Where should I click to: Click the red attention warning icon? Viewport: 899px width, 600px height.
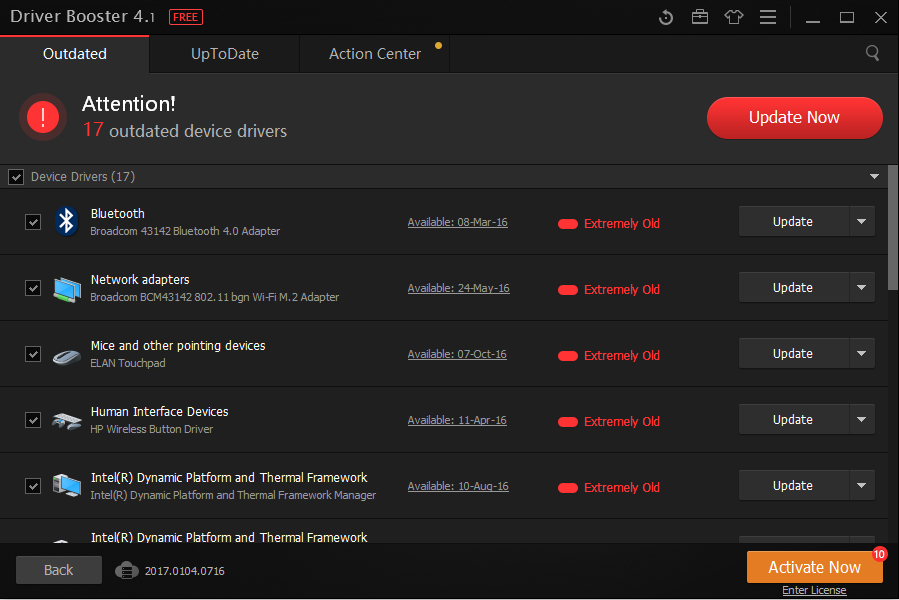pyautogui.click(x=43, y=117)
